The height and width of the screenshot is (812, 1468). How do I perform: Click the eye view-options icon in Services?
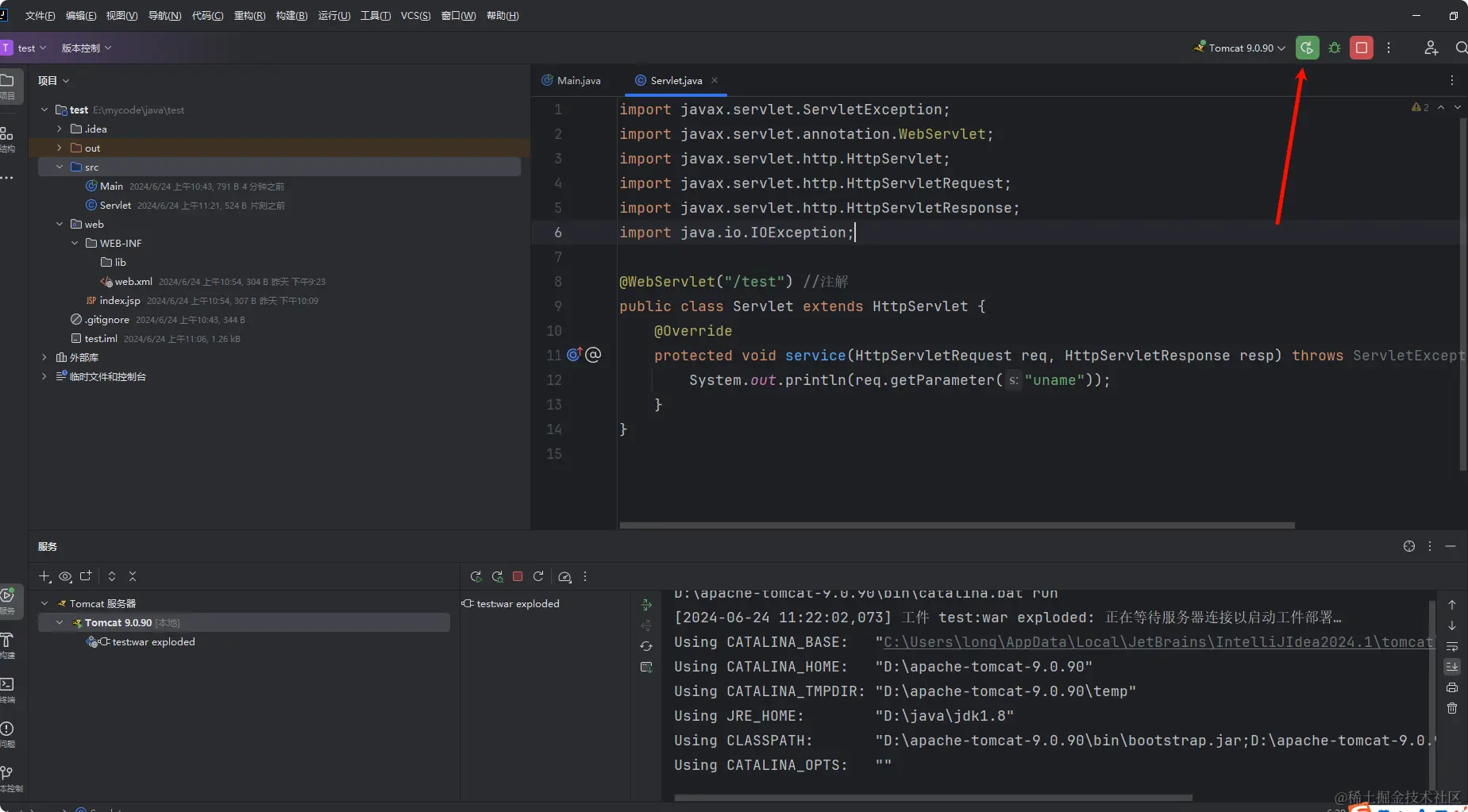pos(65,576)
